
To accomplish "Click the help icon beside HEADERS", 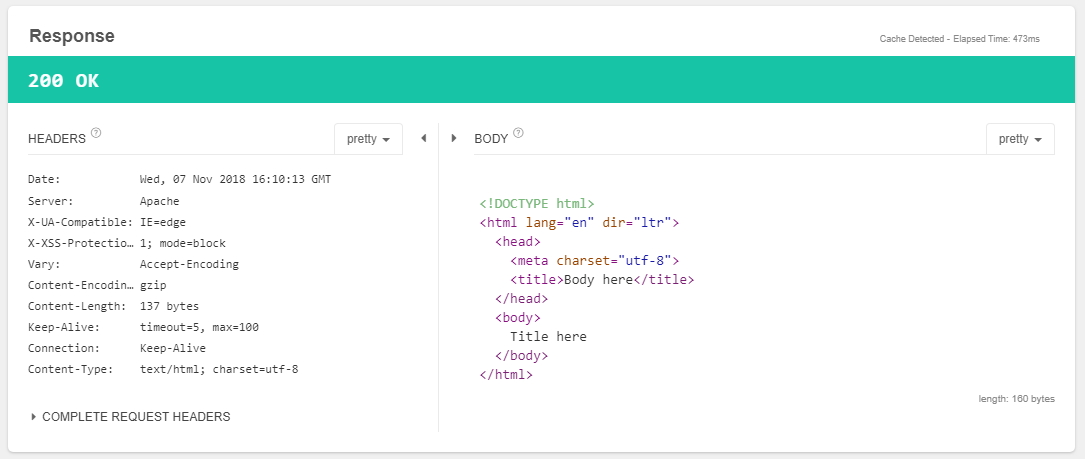I will click(96, 133).
